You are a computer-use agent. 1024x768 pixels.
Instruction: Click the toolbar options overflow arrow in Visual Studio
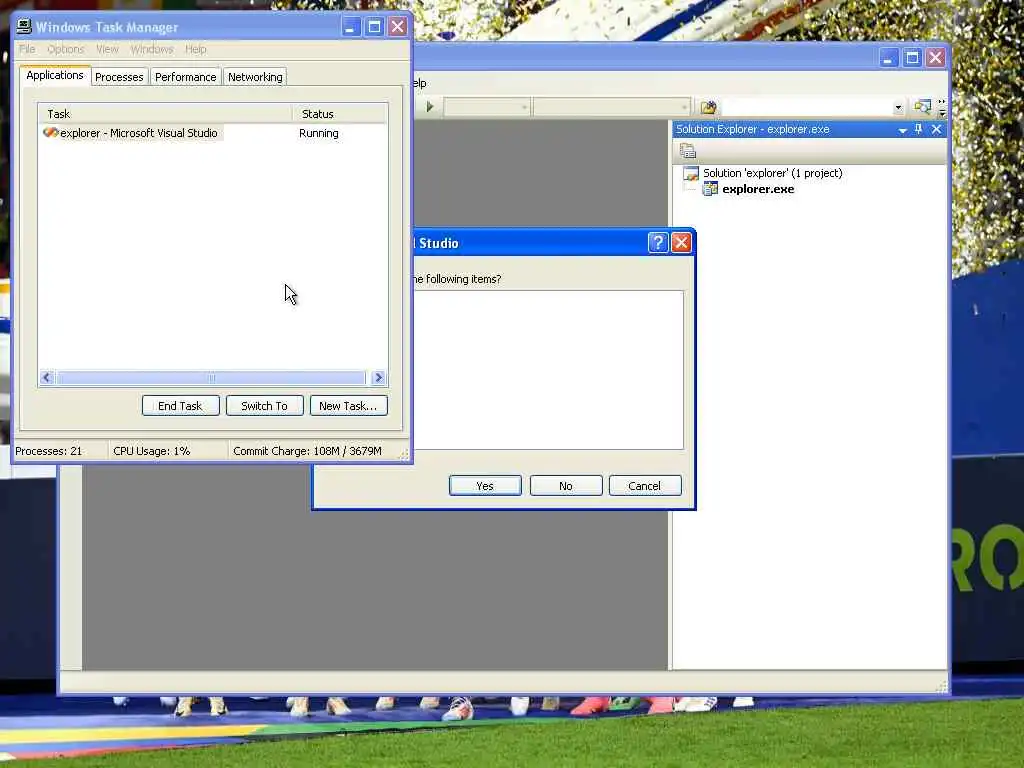coord(942,107)
